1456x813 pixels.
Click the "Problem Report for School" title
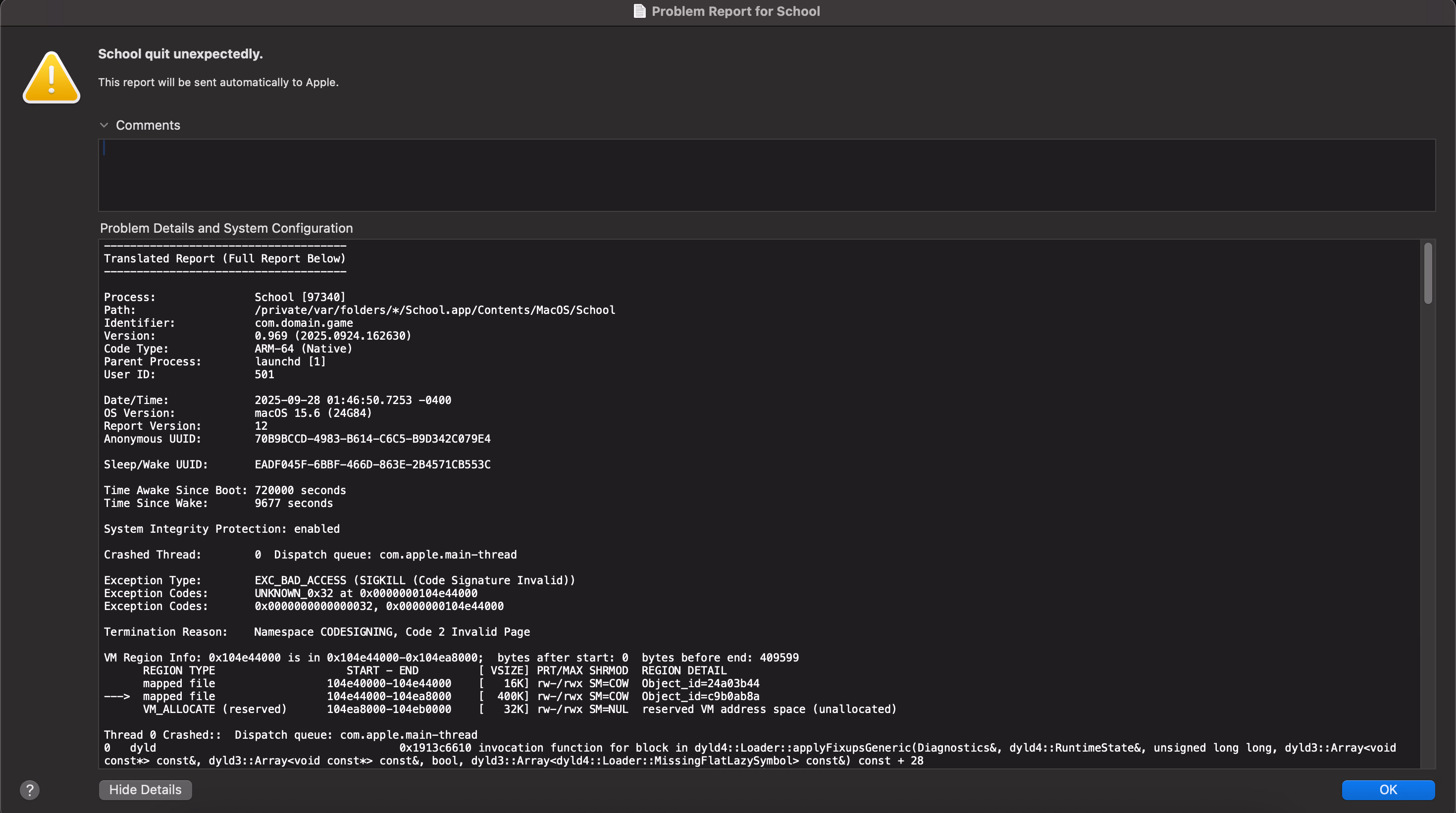pyautogui.click(x=735, y=11)
